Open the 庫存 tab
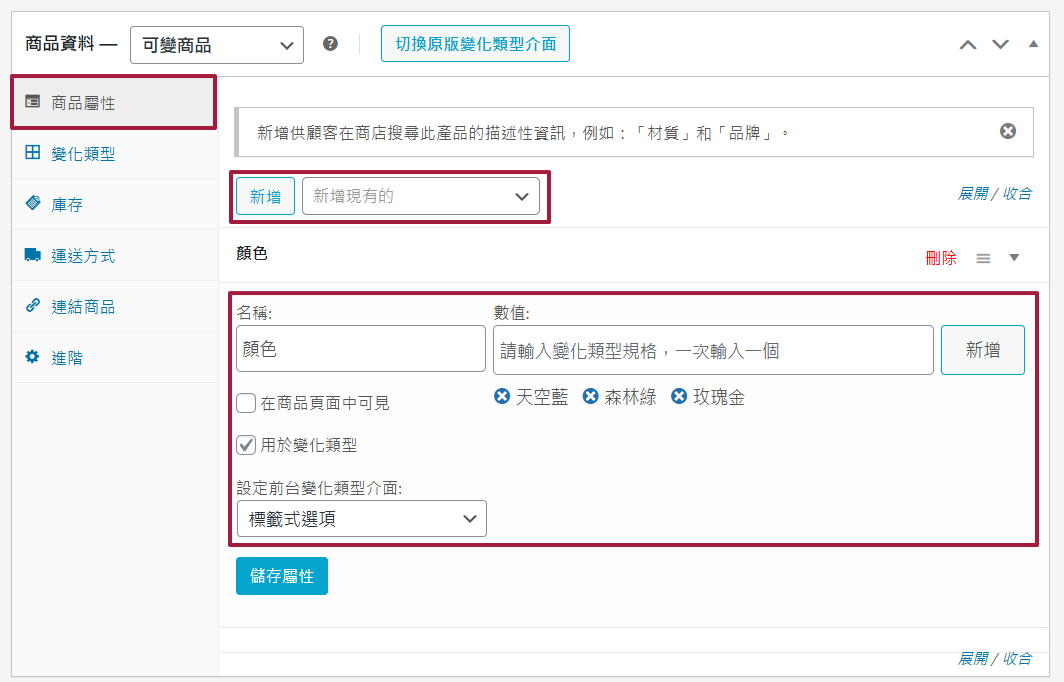 click(x=67, y=205)
